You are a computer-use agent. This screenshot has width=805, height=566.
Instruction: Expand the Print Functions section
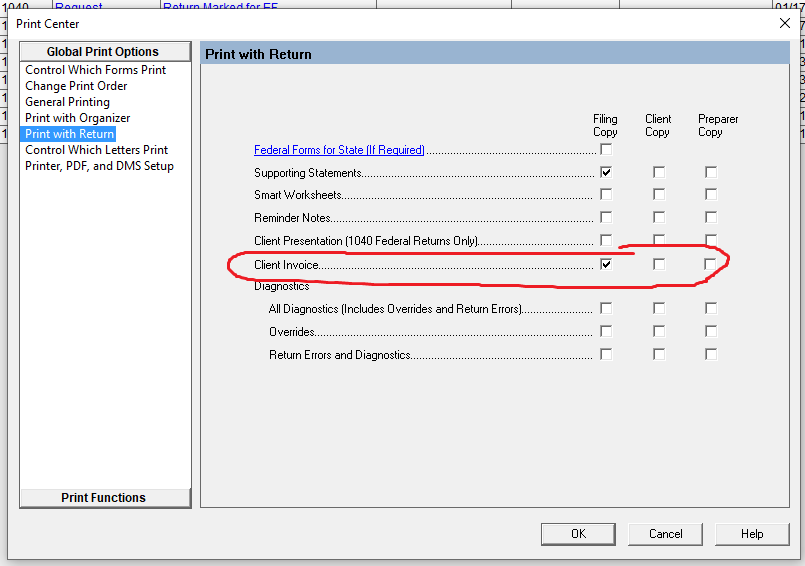pyautogui.click(x=104, y=498)
